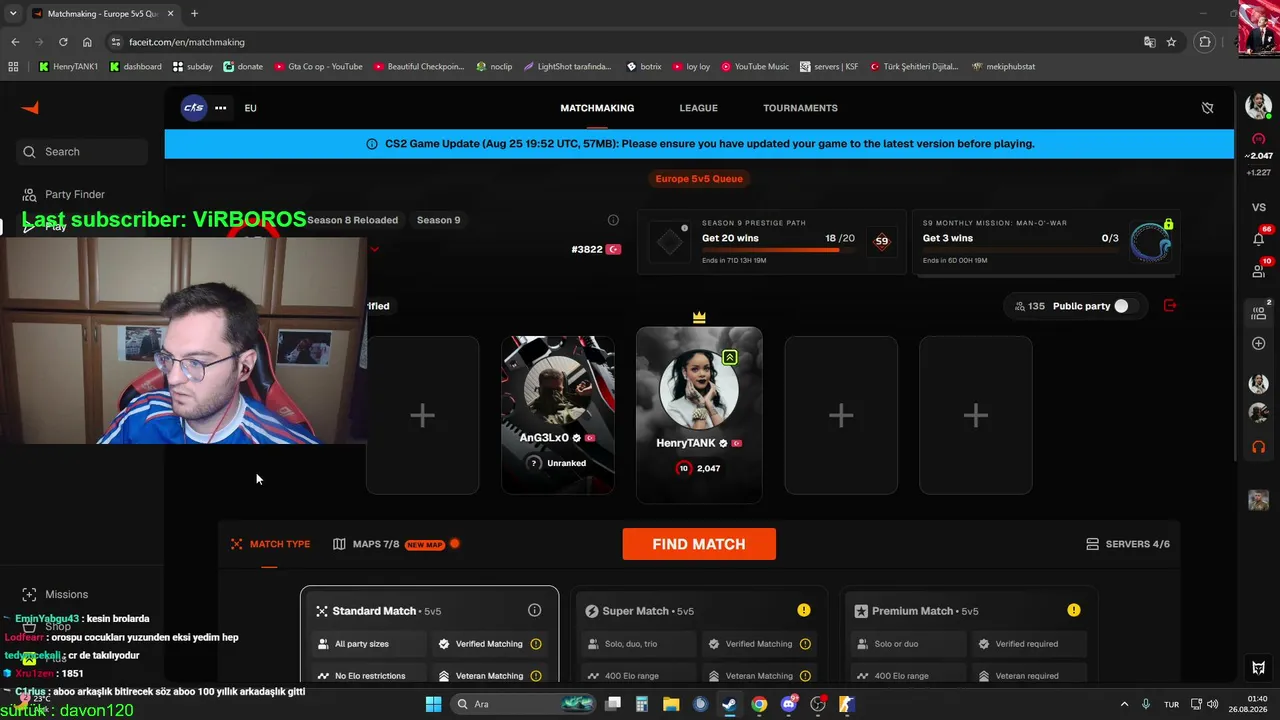The width and height of the screenshot is (1280, 720).
Task: Click the FACEIT search field
Action: 82,152
